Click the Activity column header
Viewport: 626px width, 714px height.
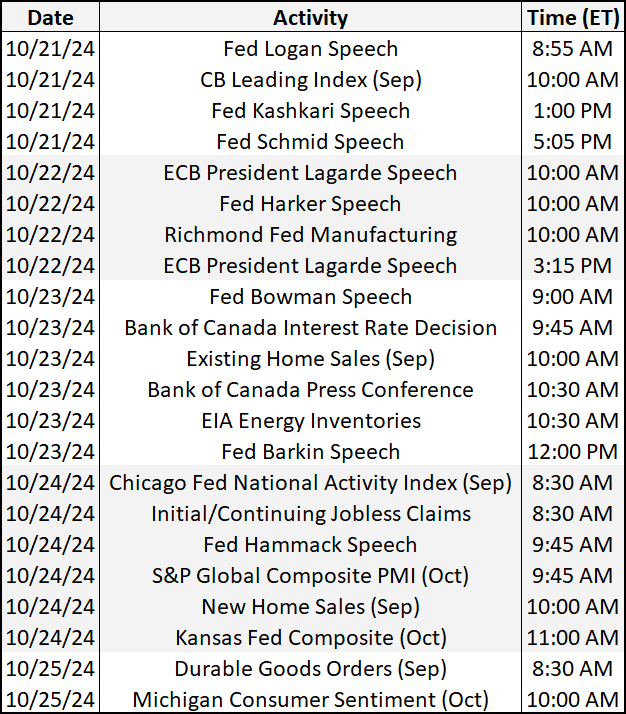pyautogui.click(x=310, y=18)
